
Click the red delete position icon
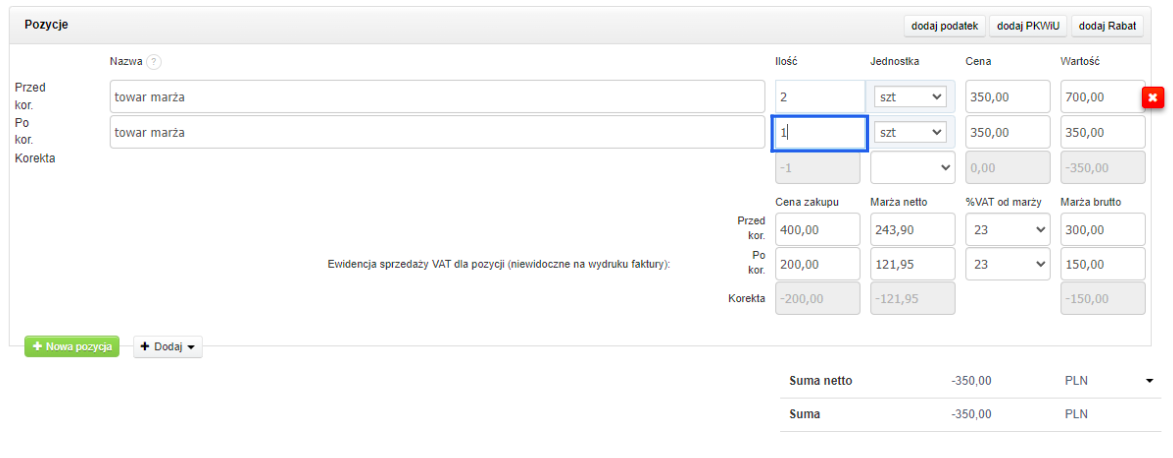tap(1153, 97)
